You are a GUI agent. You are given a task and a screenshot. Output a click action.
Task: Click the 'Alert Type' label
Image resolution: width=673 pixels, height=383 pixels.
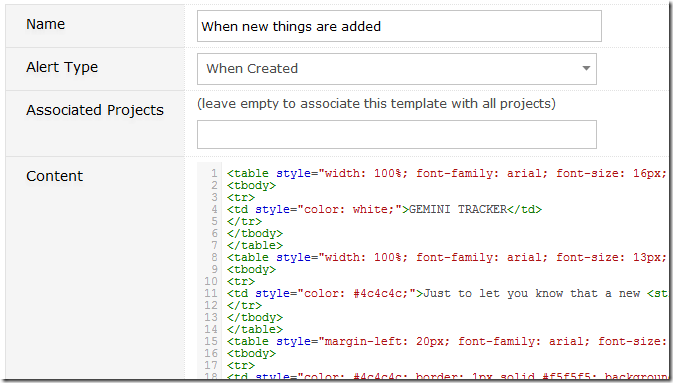pos(62,67)
